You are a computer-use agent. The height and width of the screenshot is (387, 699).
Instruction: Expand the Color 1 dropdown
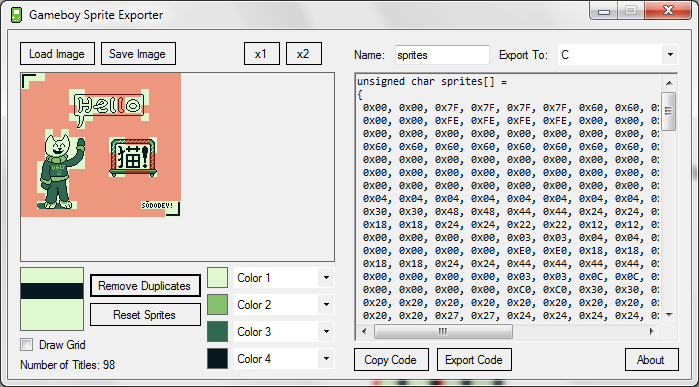(326, 278)
